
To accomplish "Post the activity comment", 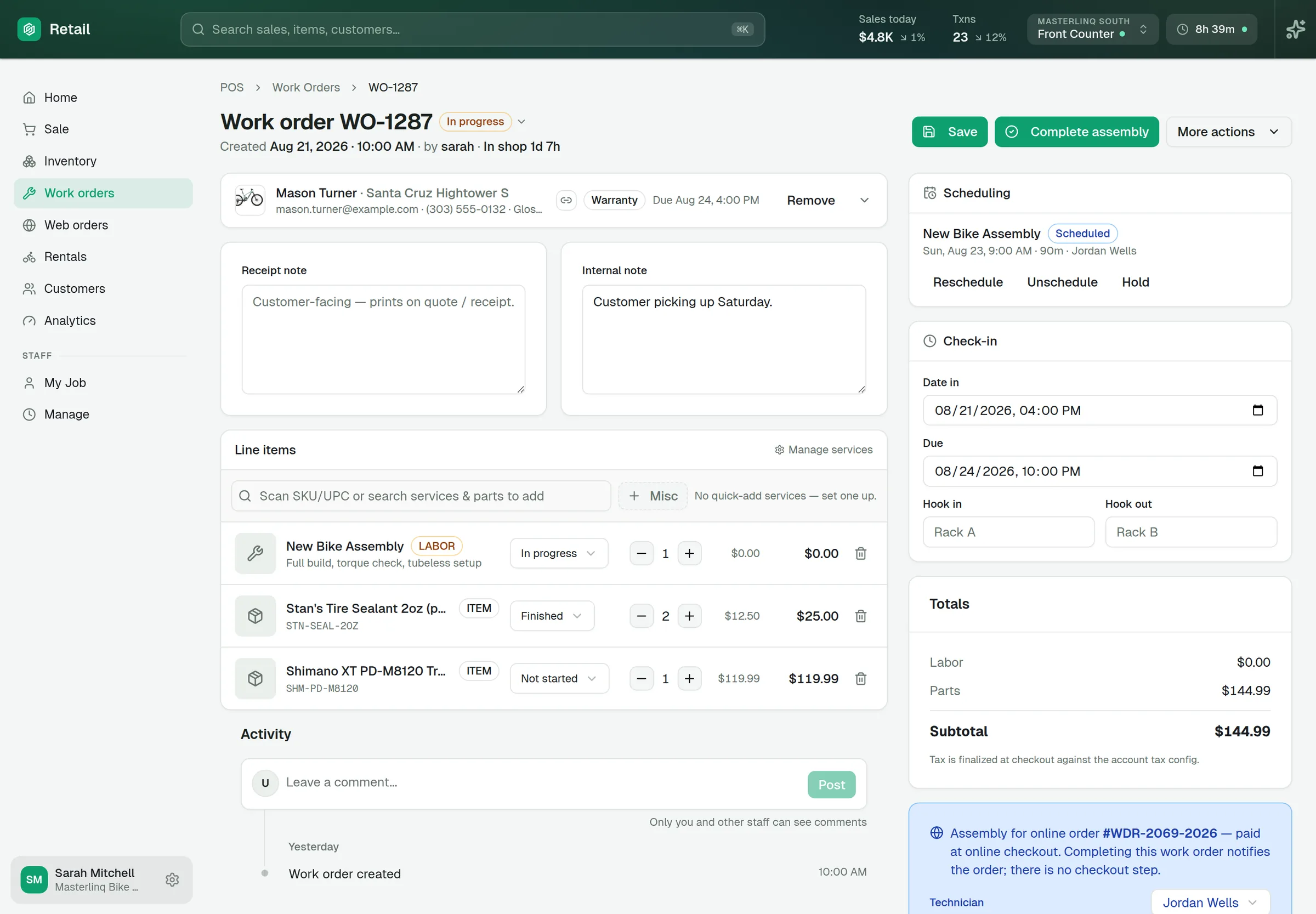I will pyautogui.click(x=831, y=785).
